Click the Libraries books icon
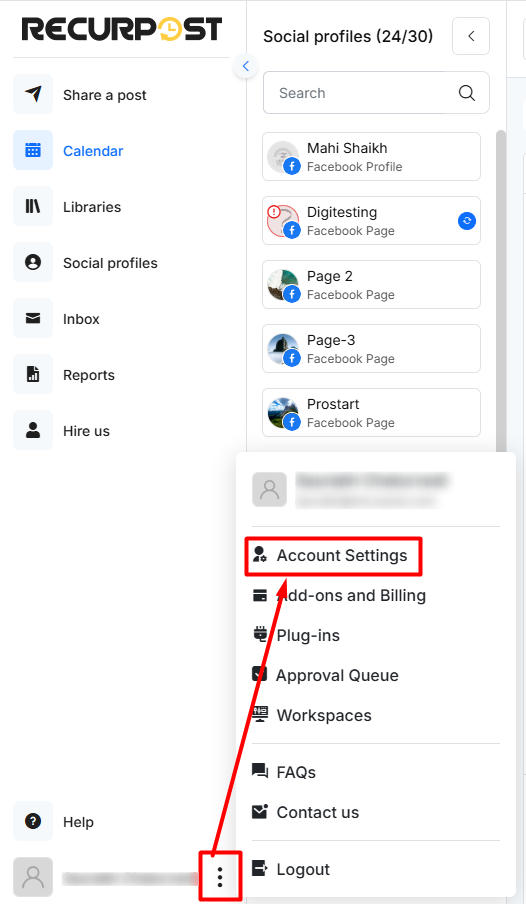The width and height of the screenshot is (526, 904). [x=33, y=206]
